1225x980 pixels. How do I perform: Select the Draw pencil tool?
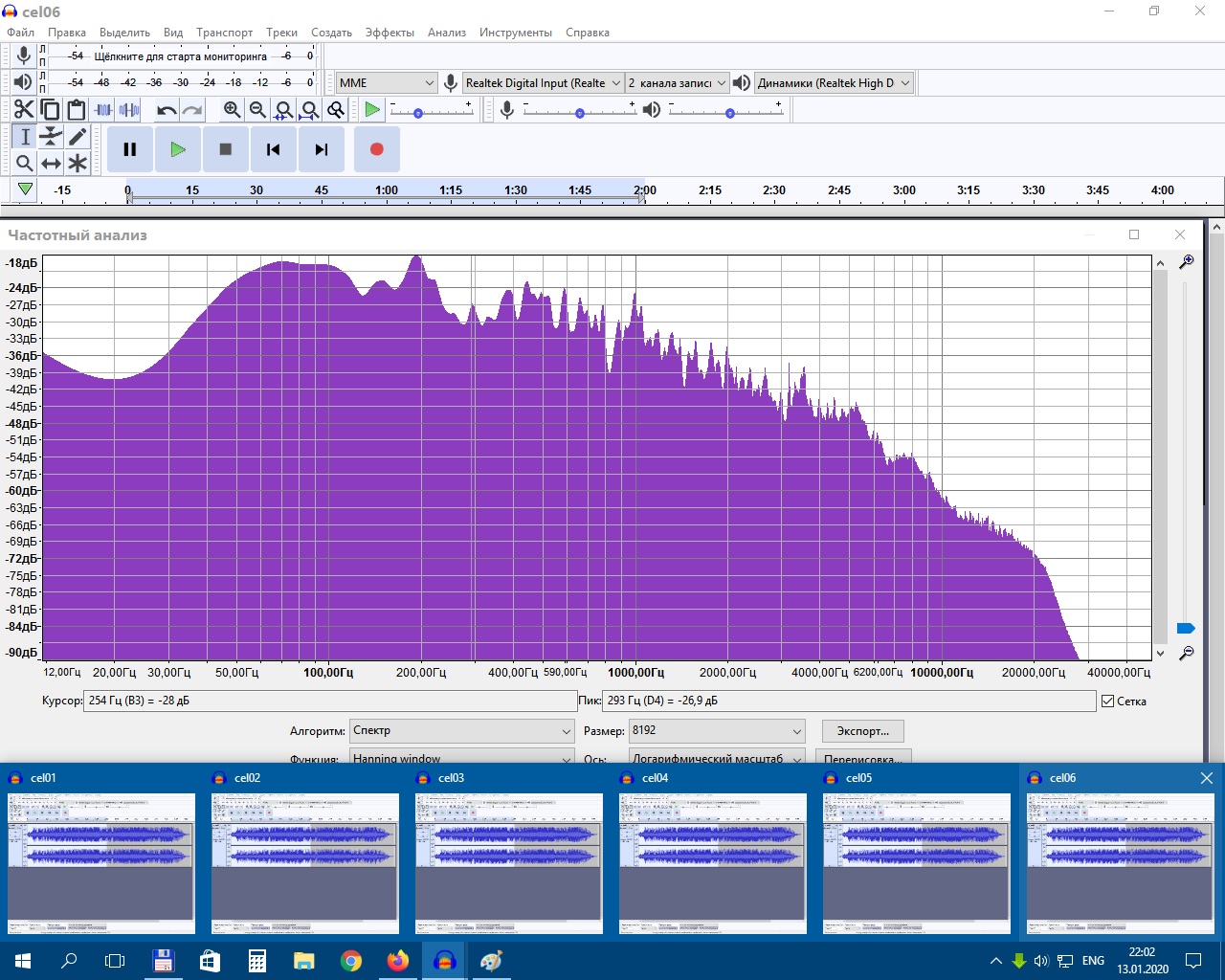(78, 137)
